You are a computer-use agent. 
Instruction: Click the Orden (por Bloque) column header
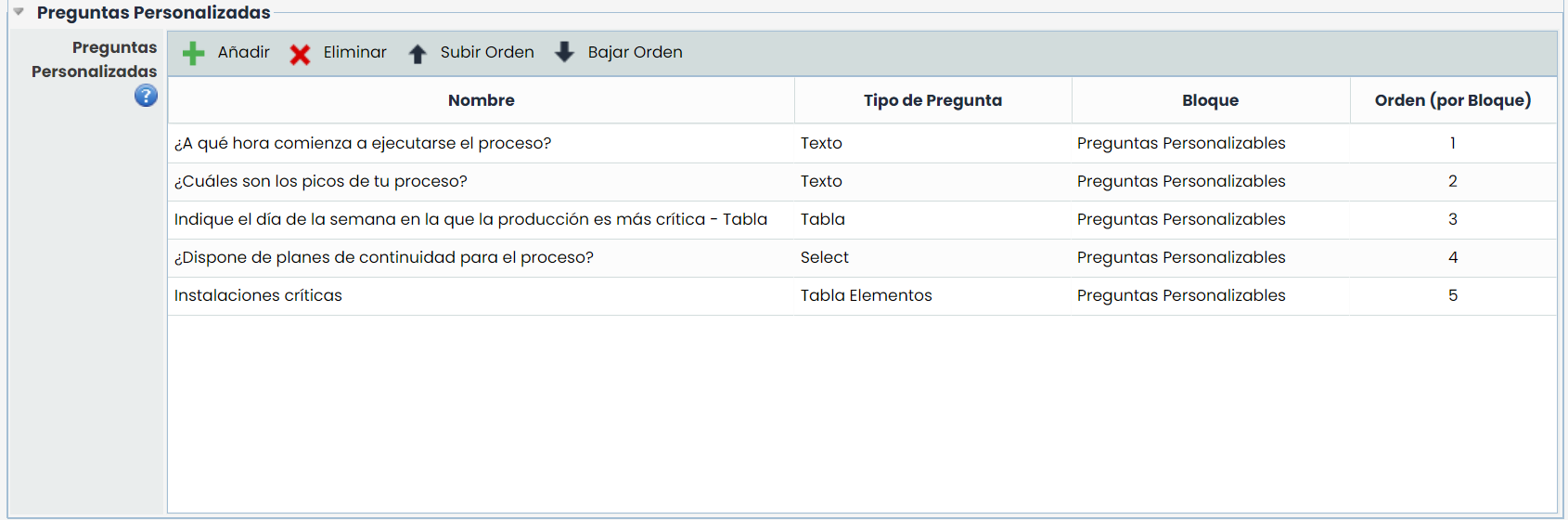[1452, 100]
